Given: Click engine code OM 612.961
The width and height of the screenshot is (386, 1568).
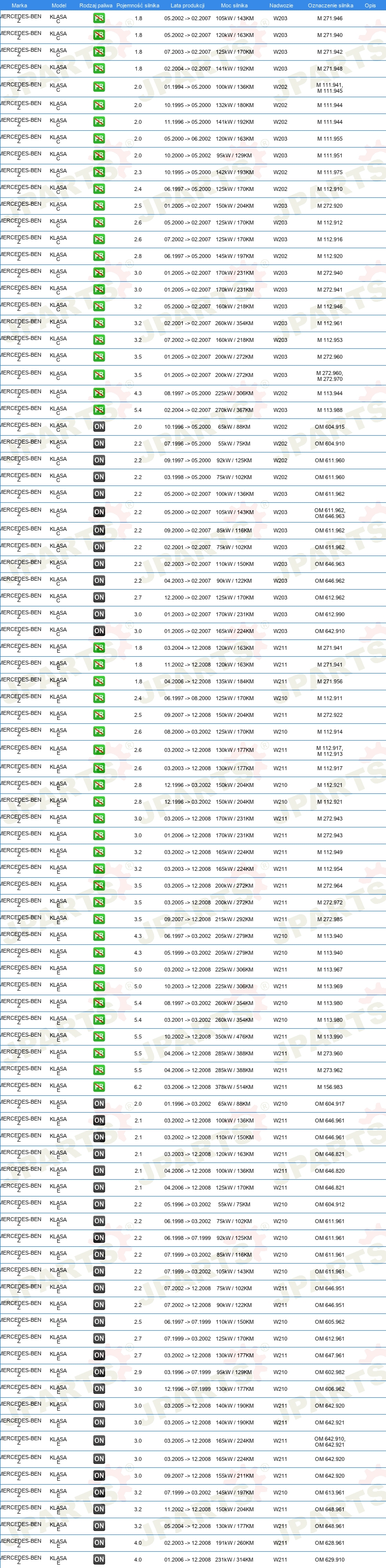Looking at the screenshot, I should pos(329,1339).
